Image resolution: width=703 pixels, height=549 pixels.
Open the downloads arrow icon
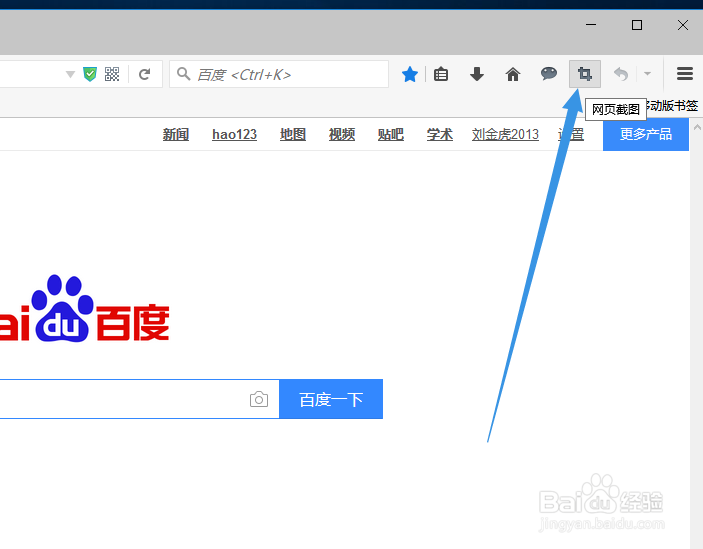click(x=477, y=74)
